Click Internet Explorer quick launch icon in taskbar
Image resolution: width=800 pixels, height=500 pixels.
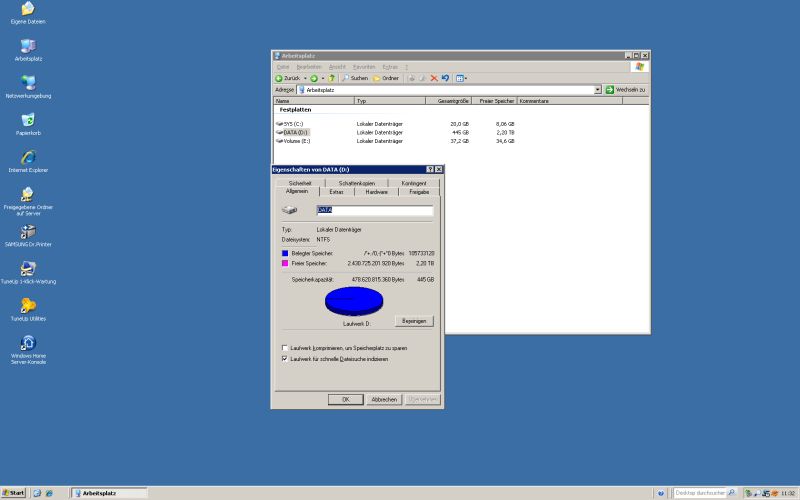(x=49, y=493)
